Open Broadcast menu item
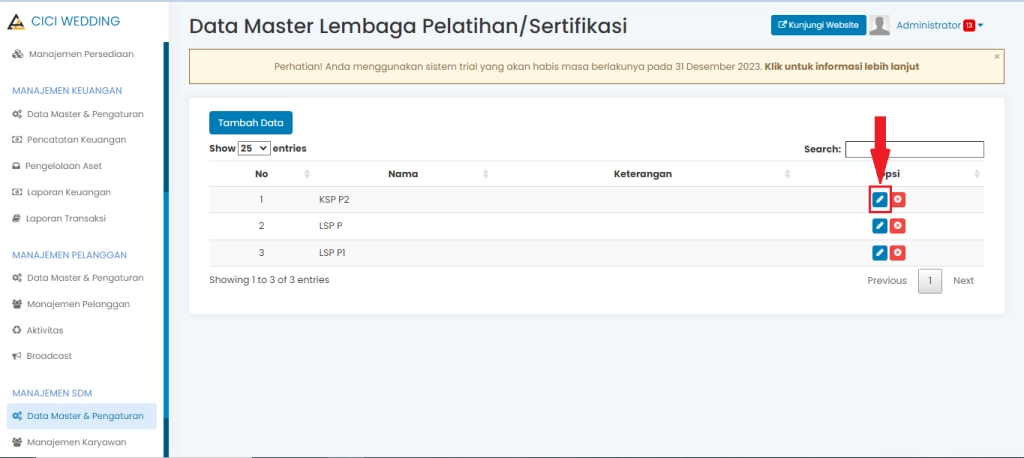Screen dimensions: 1024x458 42,356
